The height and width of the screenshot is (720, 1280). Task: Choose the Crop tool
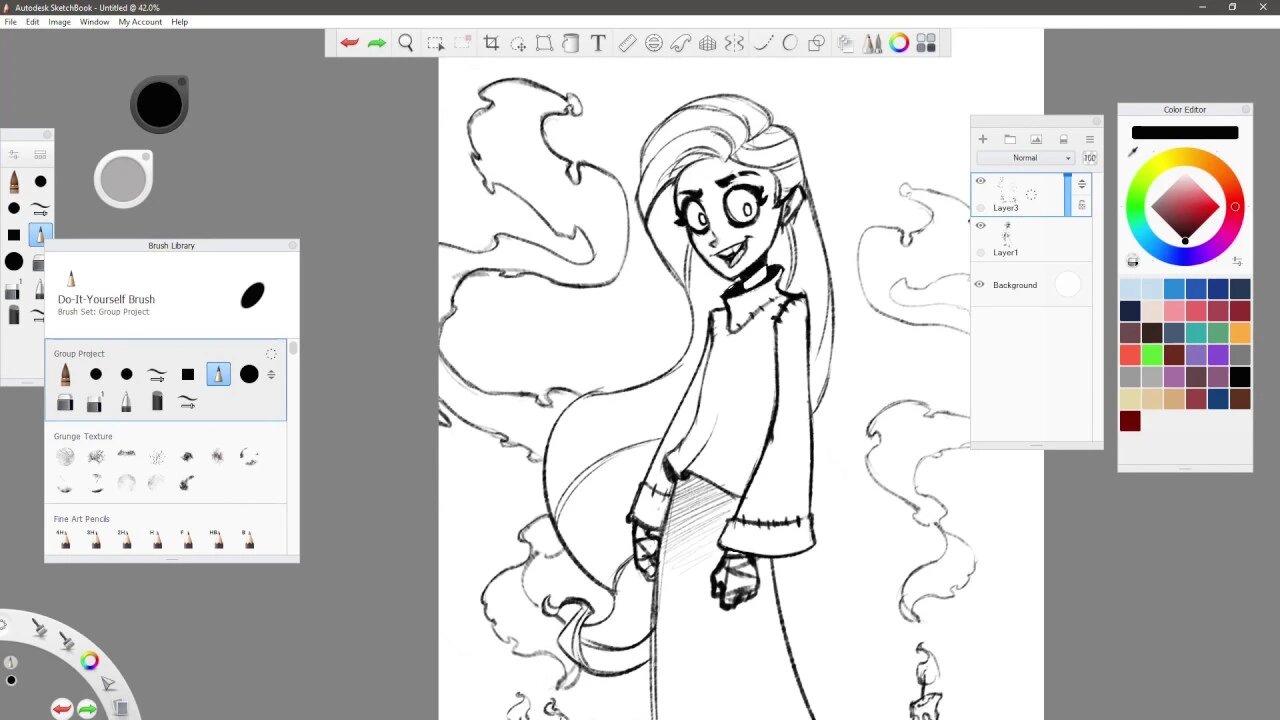click(491, 43)
